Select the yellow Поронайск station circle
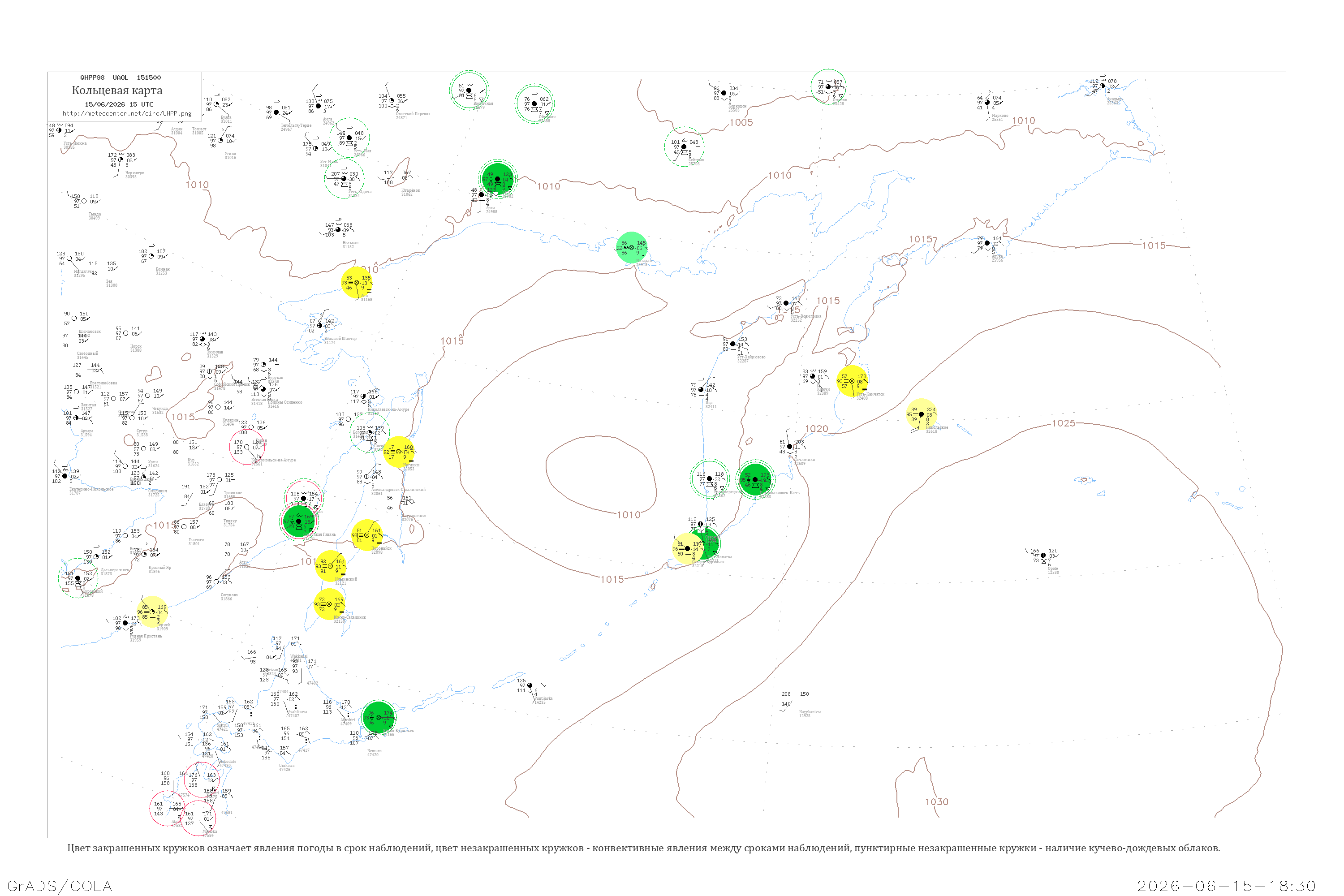1344x896 pixels. point(367,535)
